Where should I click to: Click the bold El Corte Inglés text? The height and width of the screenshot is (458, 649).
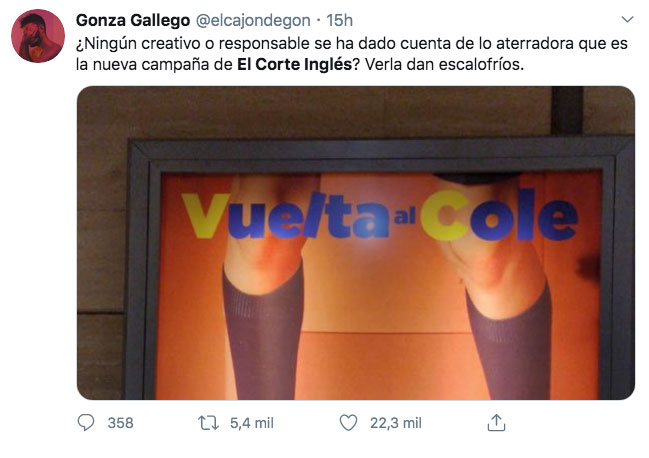pos(294,64)
